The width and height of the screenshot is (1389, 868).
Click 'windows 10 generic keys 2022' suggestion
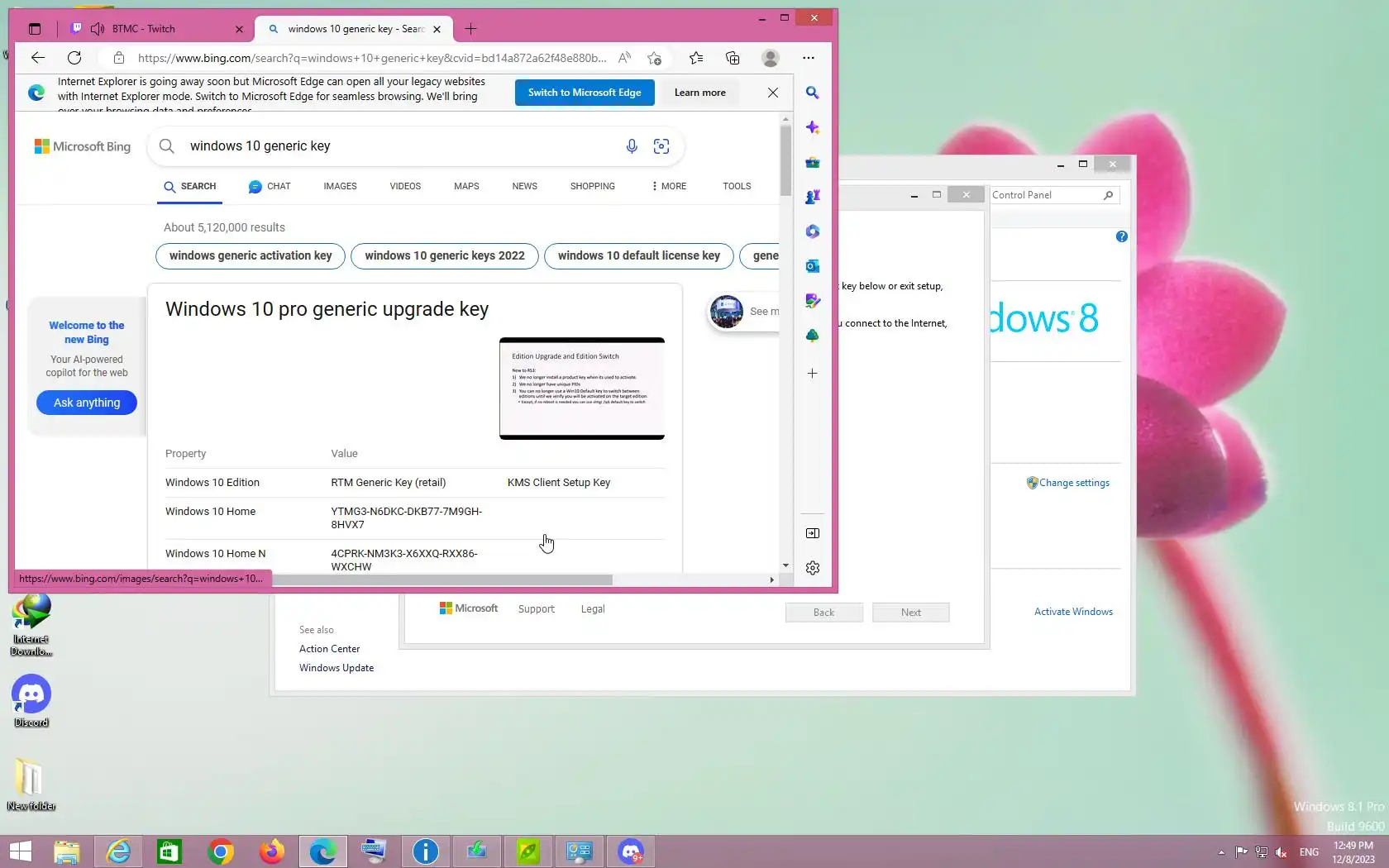click(x=445, y=256)
